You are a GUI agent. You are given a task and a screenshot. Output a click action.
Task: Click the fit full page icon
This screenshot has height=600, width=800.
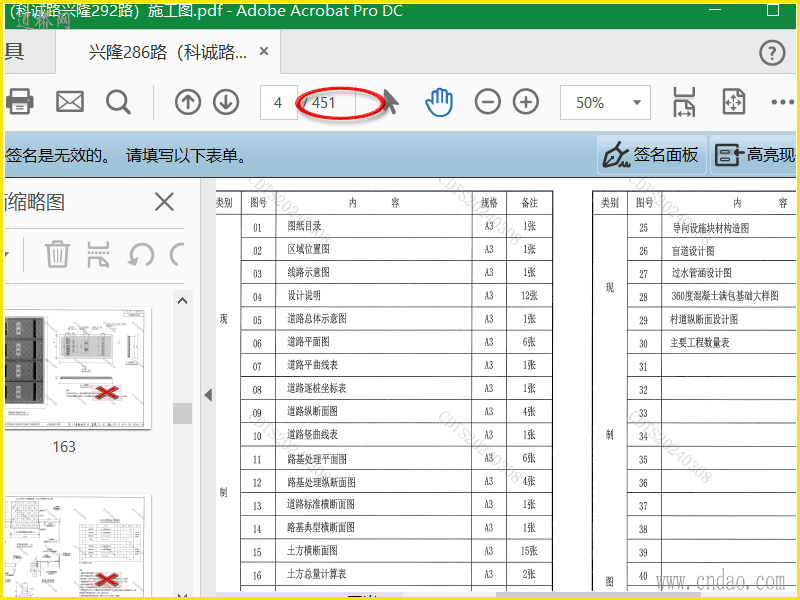click(734, 102)
